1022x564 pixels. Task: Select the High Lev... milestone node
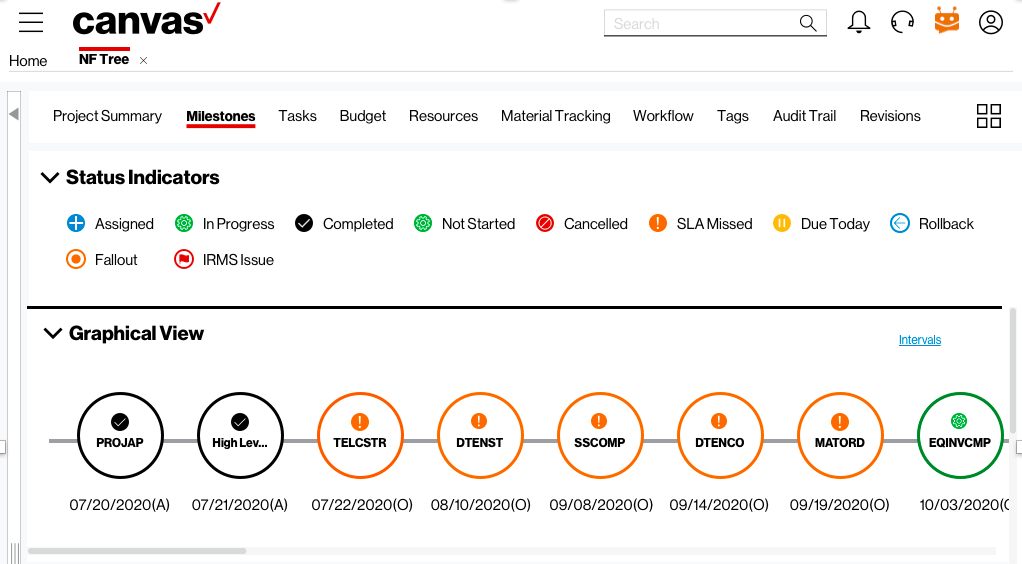pos(240,435)
